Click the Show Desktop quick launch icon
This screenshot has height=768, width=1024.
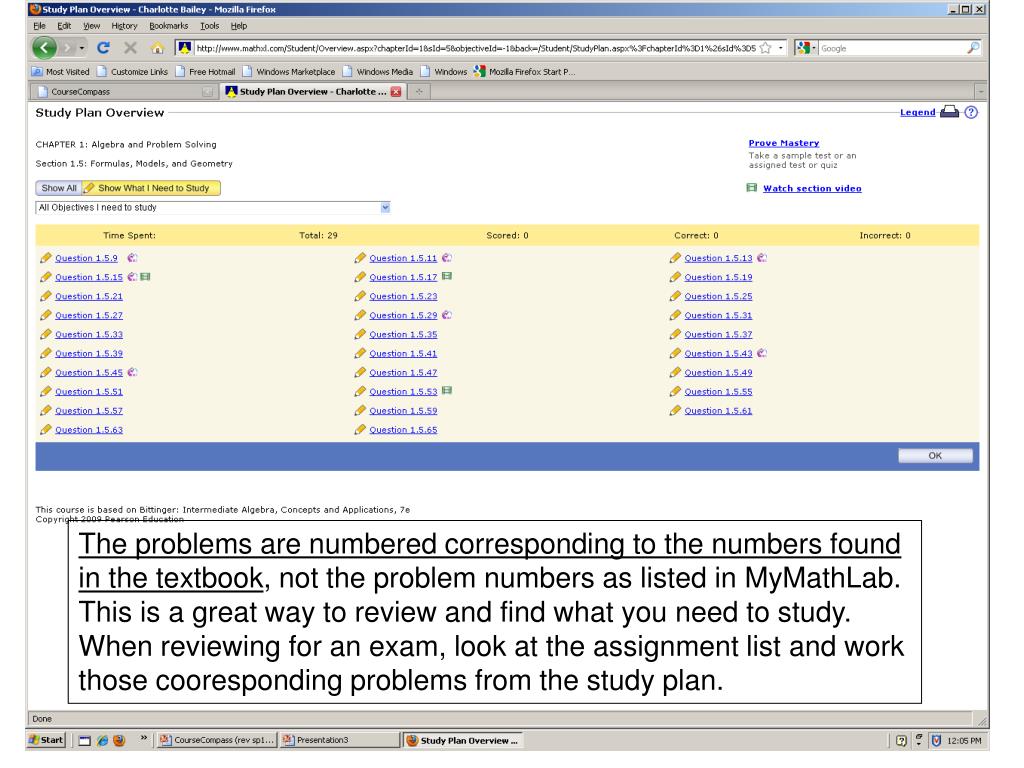(x=84, y=740)
